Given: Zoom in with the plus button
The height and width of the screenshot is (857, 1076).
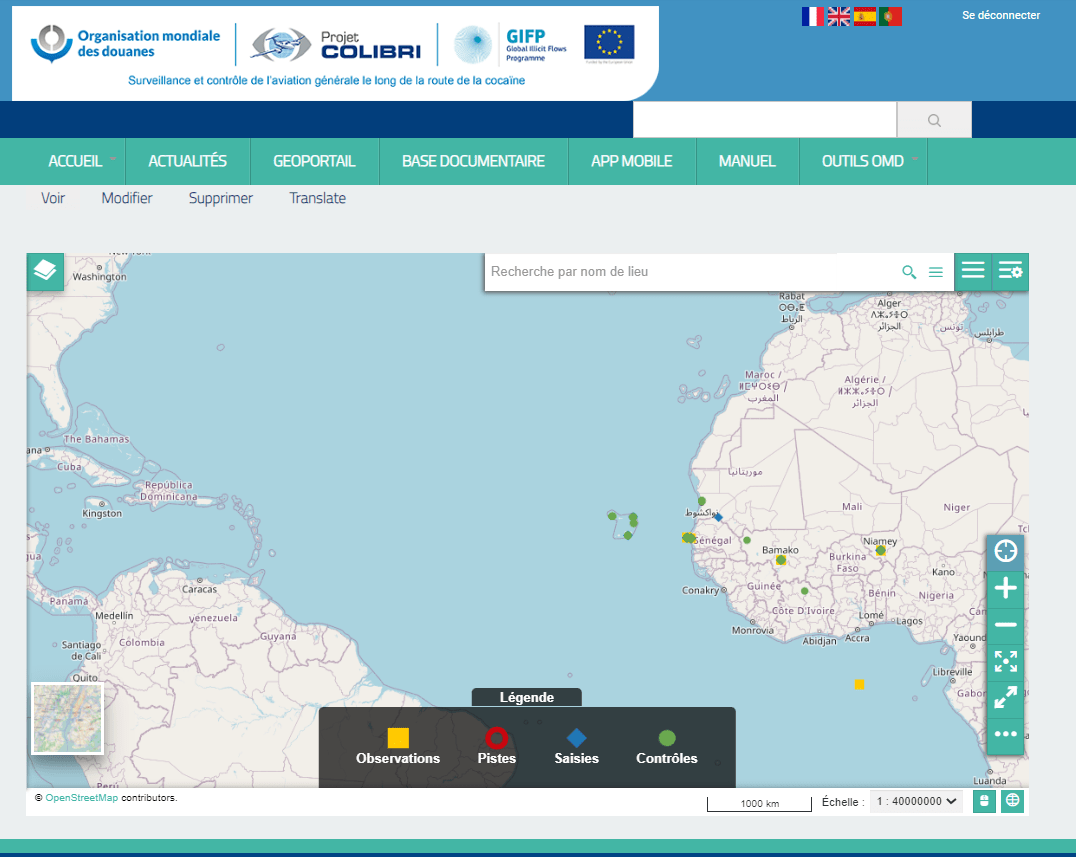Looking at the screenshot, I should tap(1005, 588).
